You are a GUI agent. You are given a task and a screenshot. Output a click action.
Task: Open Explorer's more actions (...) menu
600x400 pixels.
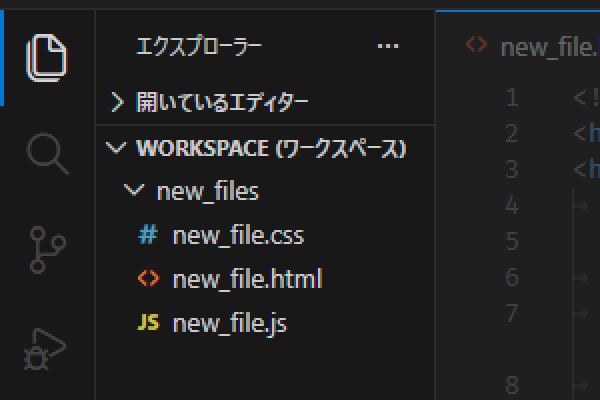click(x=387, y=46)
